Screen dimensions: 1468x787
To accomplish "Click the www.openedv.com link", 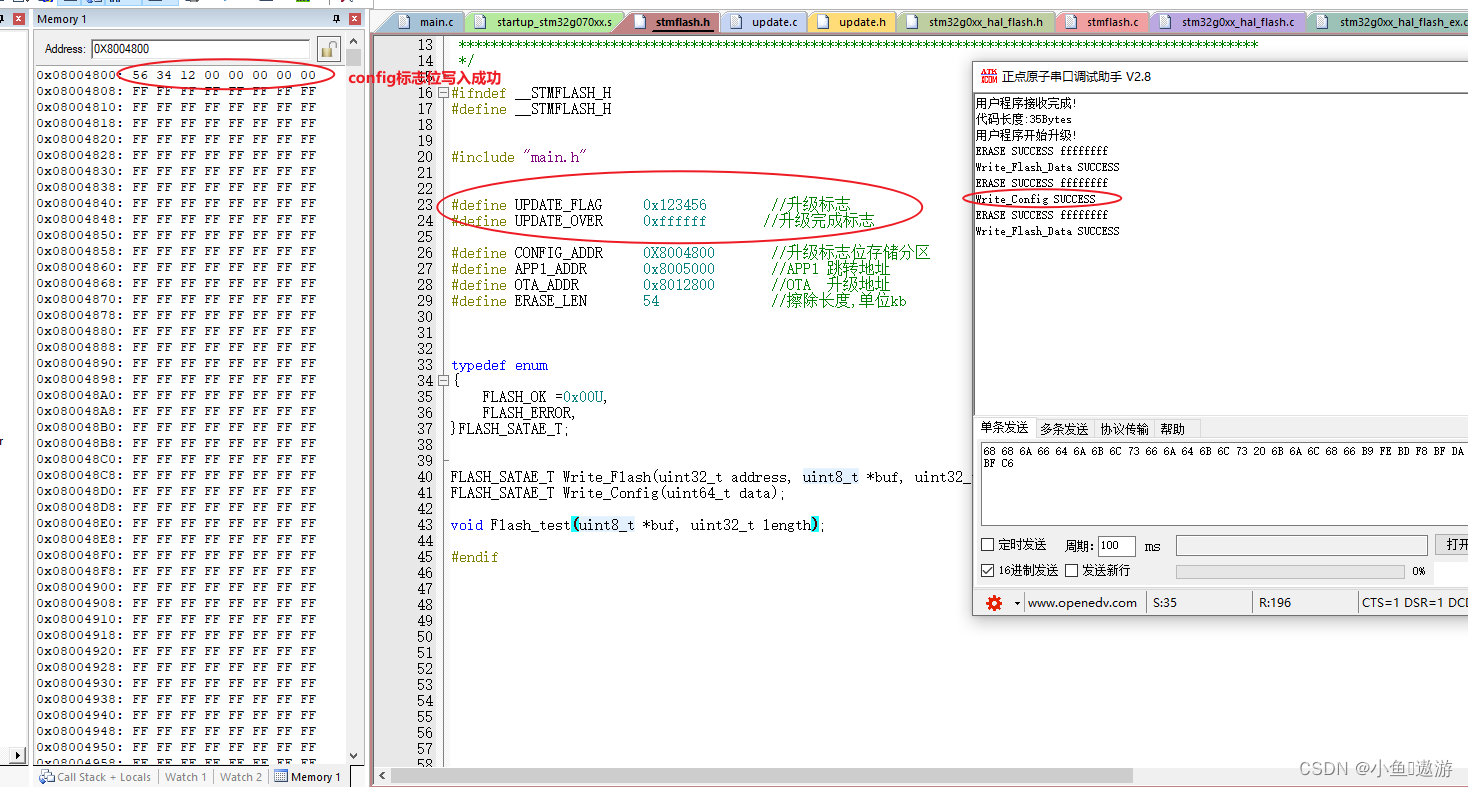I will [1082, 603].
